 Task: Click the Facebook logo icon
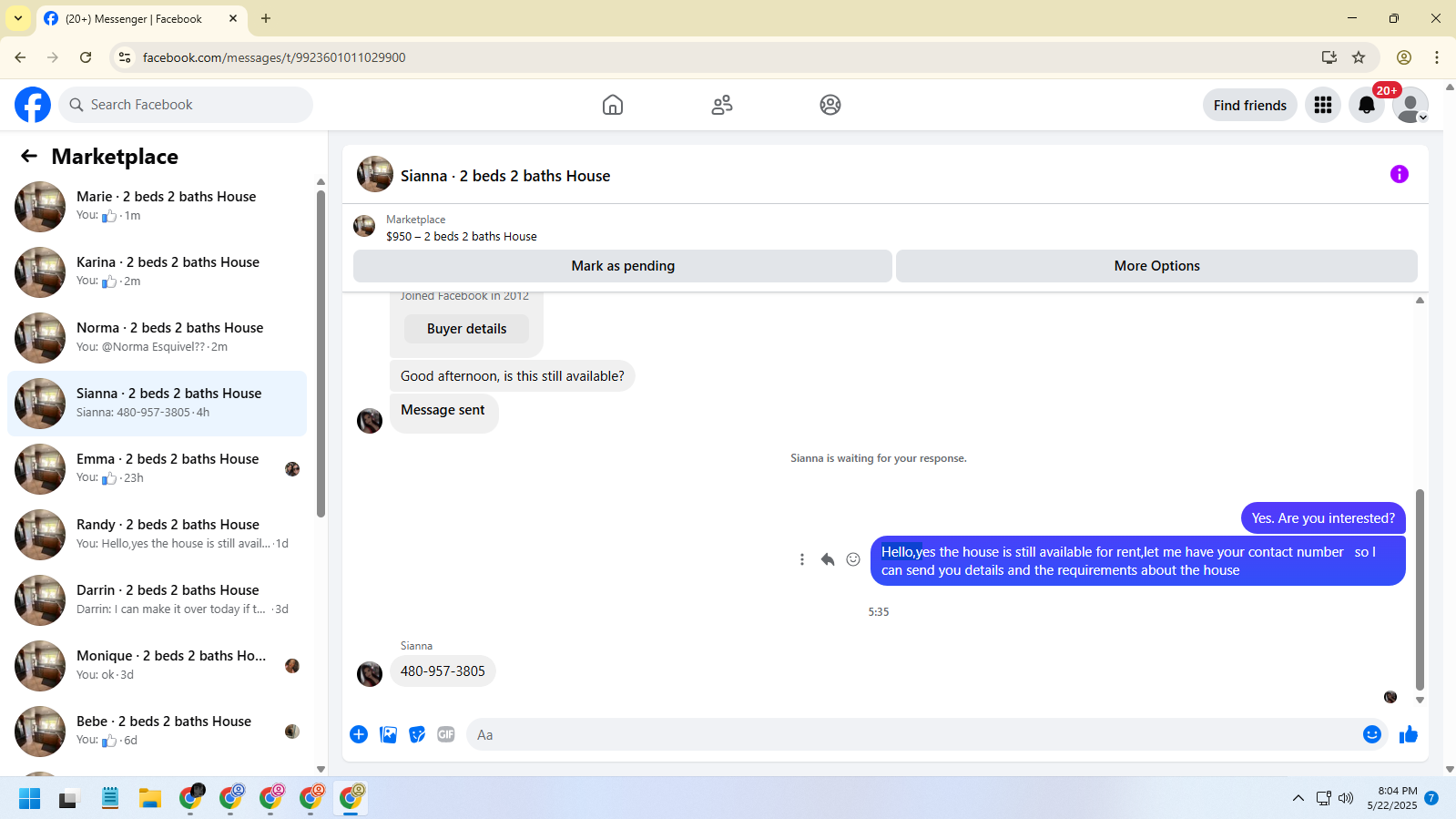pos(33,105)
